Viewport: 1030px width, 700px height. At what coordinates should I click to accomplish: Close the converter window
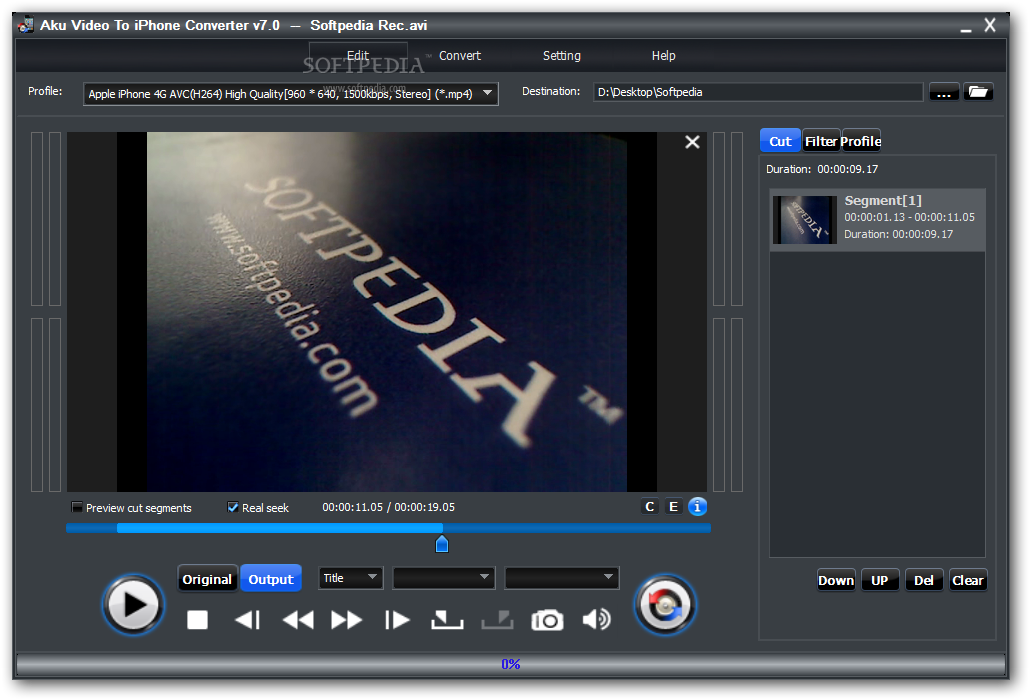[x=990, y=25]
